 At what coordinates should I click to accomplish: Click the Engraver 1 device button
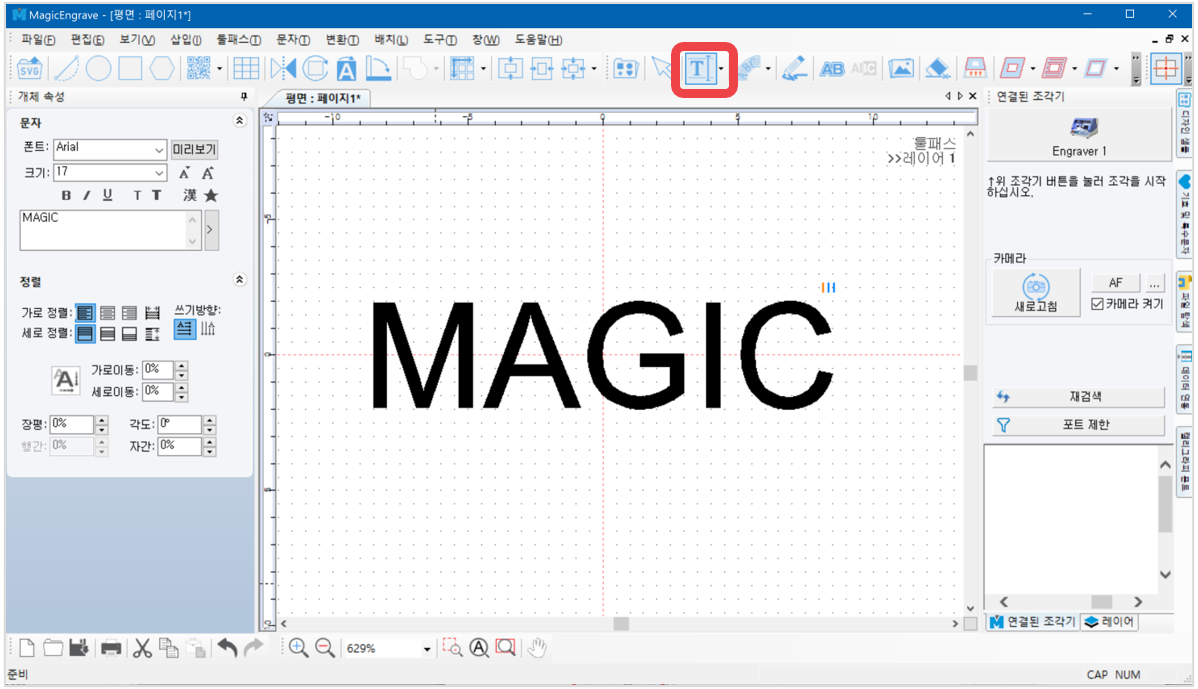tap(1079, 135)
